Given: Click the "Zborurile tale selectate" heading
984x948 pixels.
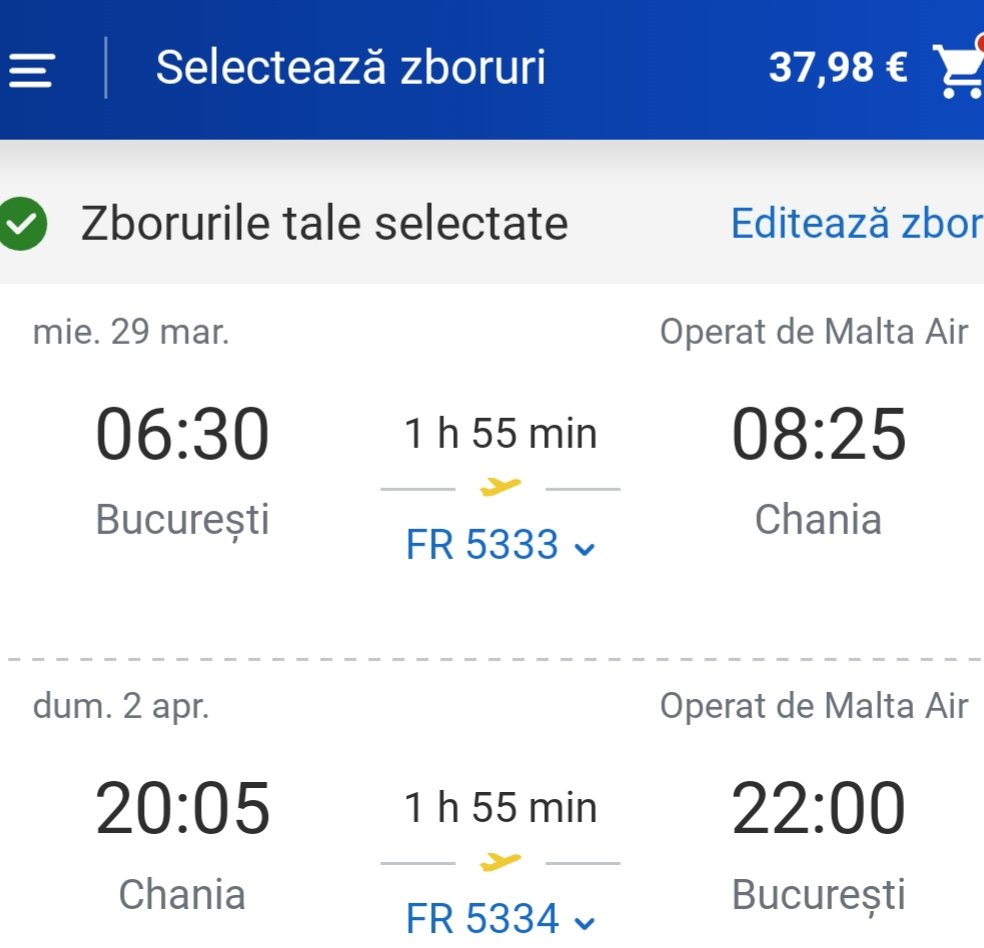Looking at the screenshot, I should [324, 223].
